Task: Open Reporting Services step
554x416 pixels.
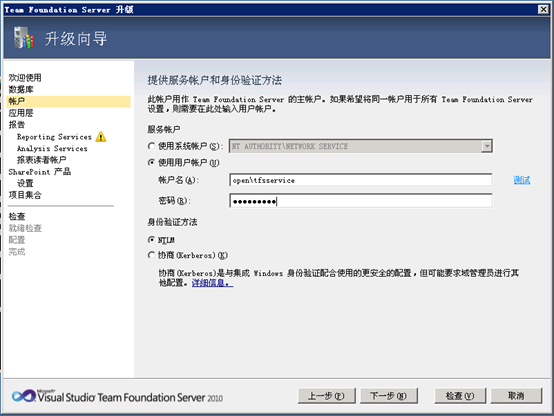Action: pyautogui.click(x=54, y=137)
